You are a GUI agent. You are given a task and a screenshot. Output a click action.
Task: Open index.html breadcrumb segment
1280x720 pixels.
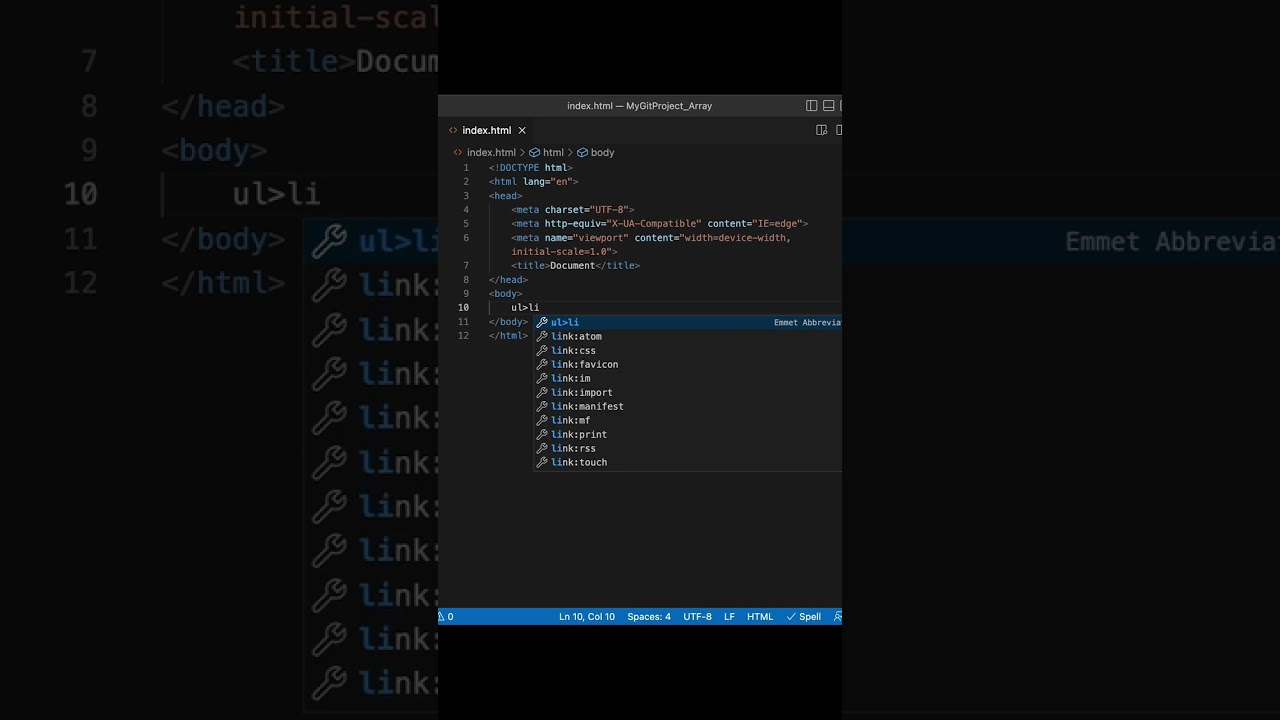pyautogui.click(x=491, y=153)
